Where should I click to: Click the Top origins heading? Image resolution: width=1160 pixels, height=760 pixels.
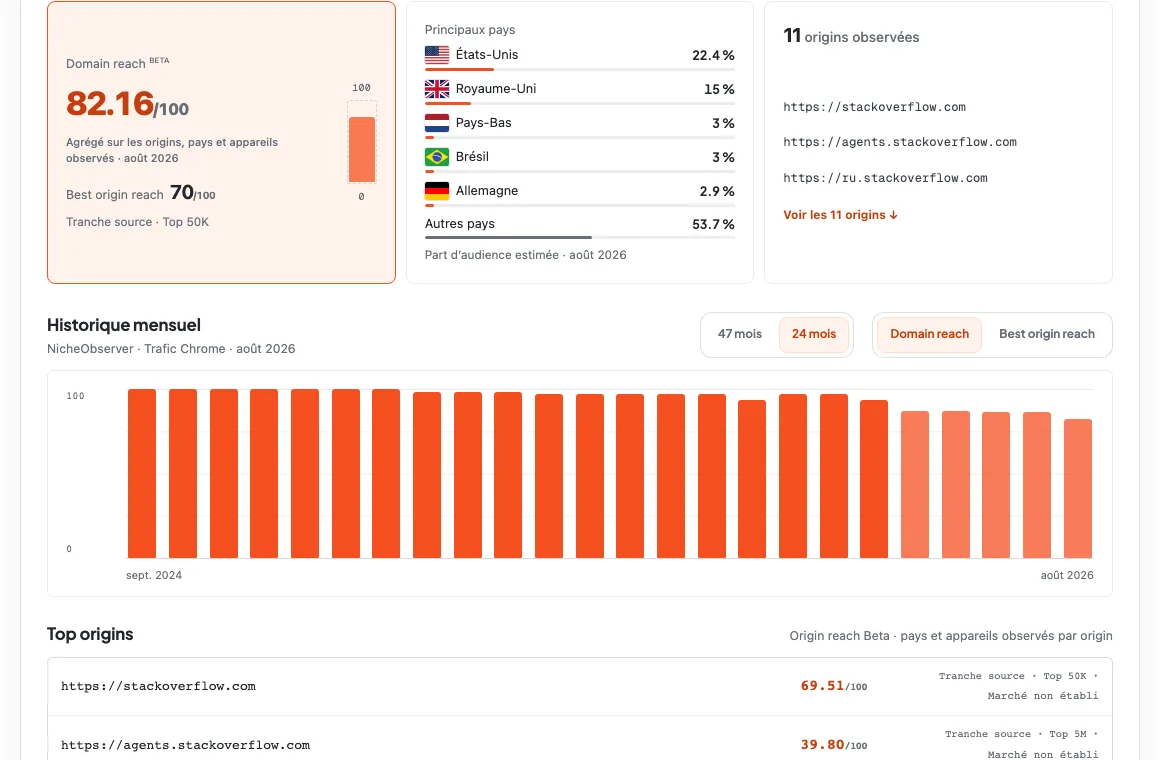[x=90, y=634]
